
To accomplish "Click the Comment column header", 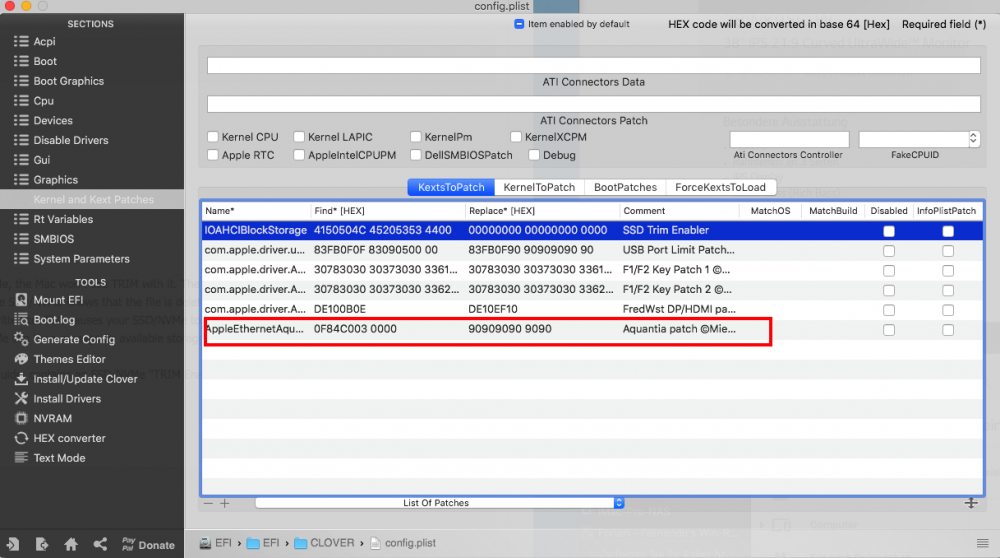I will [679, 211].
